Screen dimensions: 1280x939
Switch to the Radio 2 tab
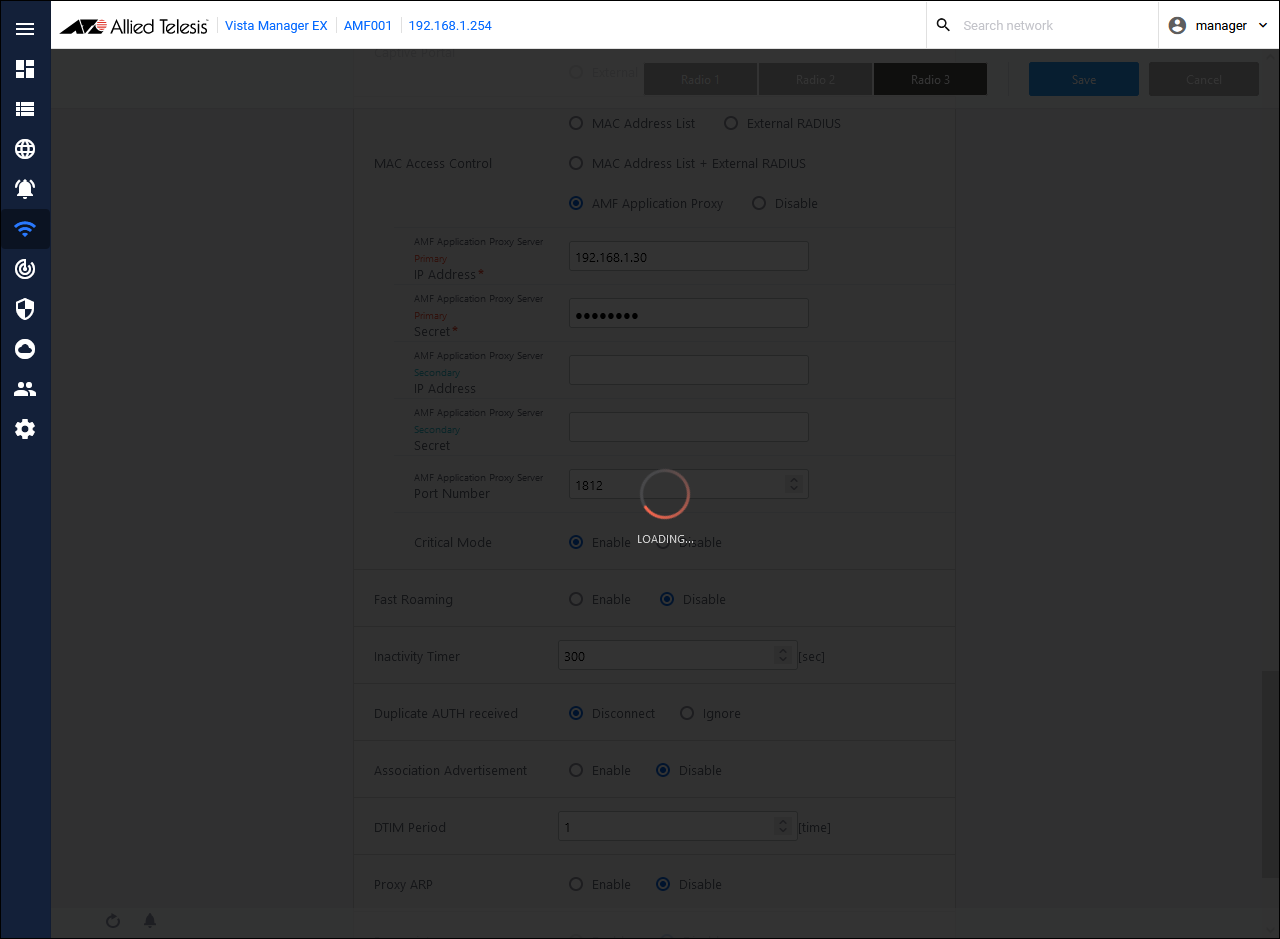coord(815,79)
